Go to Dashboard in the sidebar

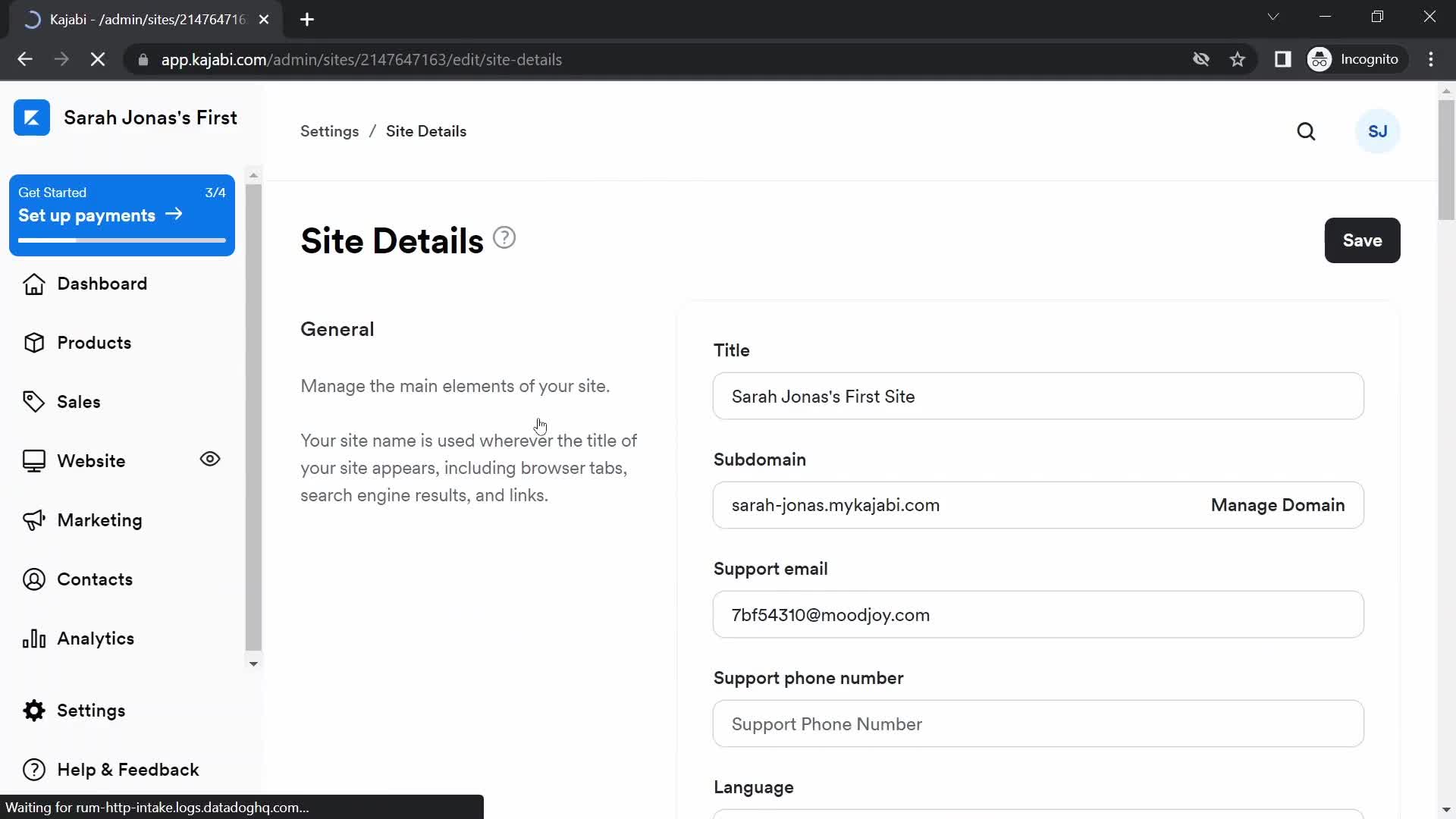[102, 284]
